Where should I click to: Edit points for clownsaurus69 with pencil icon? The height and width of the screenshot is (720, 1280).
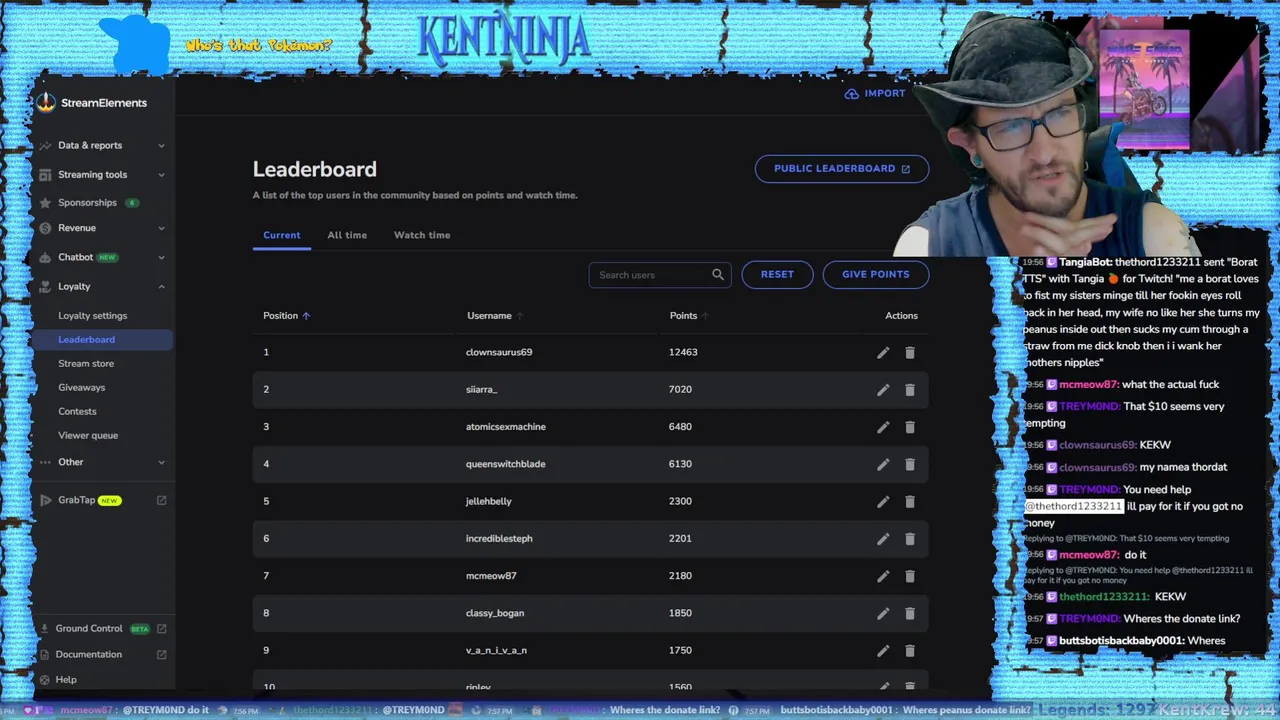coord(883,353)
